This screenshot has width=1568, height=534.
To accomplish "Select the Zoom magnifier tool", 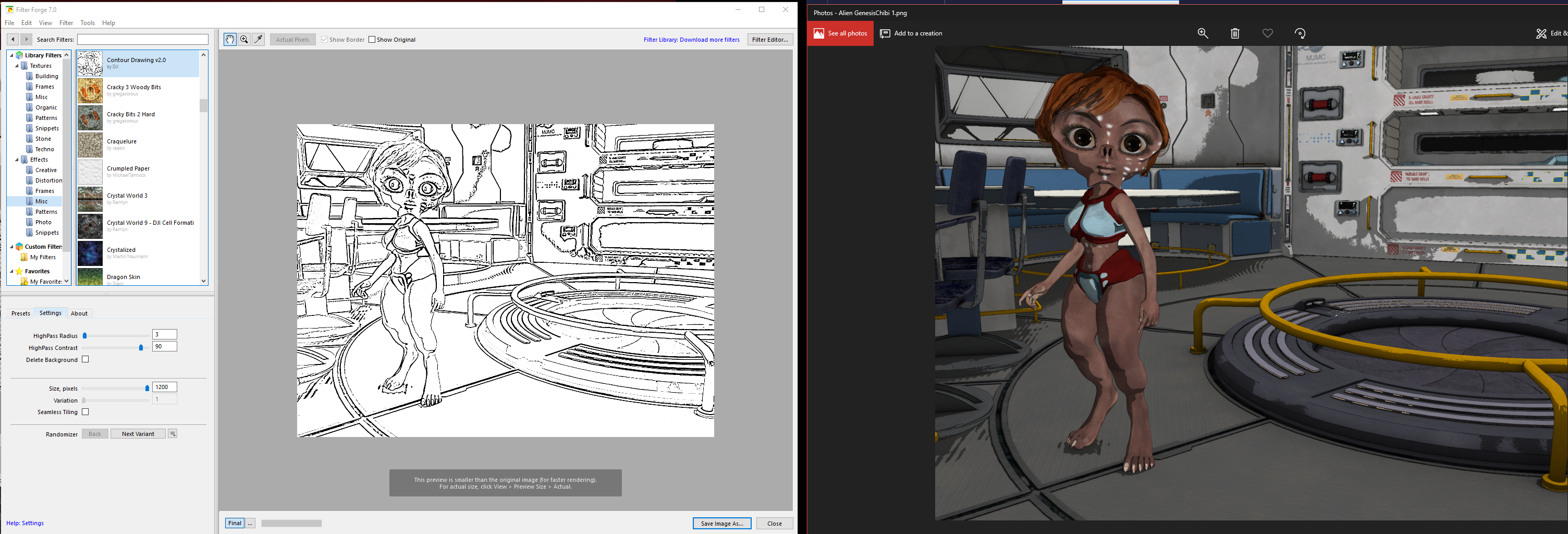I will coord(244,40).
